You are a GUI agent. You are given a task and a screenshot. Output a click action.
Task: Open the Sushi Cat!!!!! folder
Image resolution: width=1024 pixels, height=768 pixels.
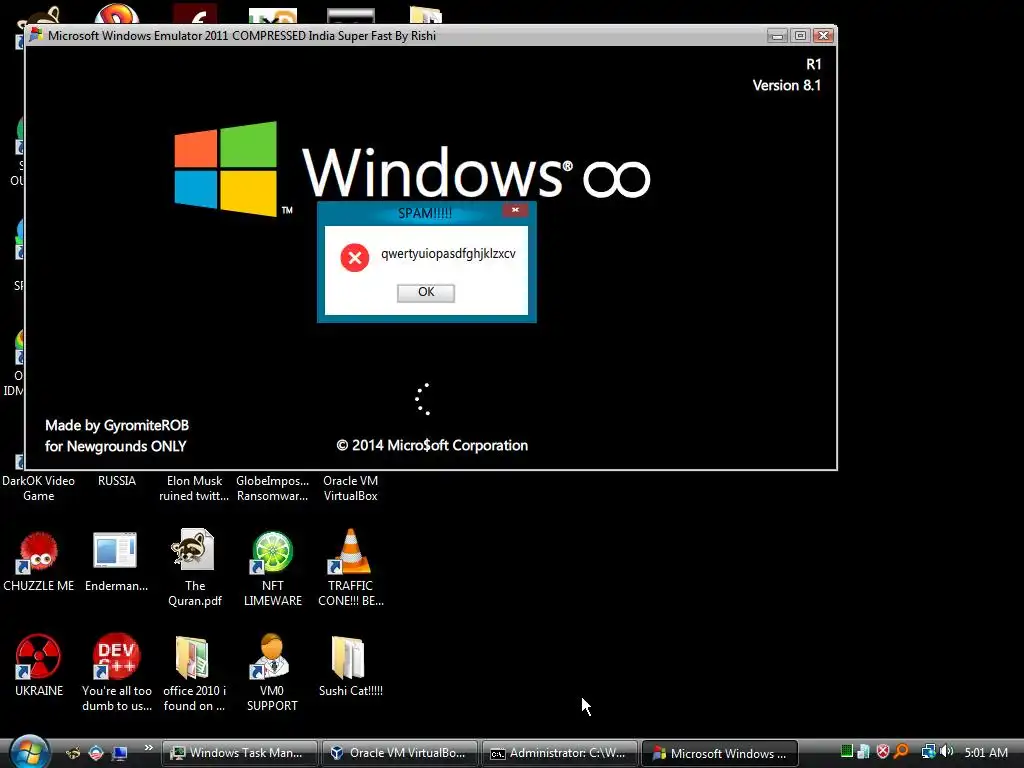[351, 665]
